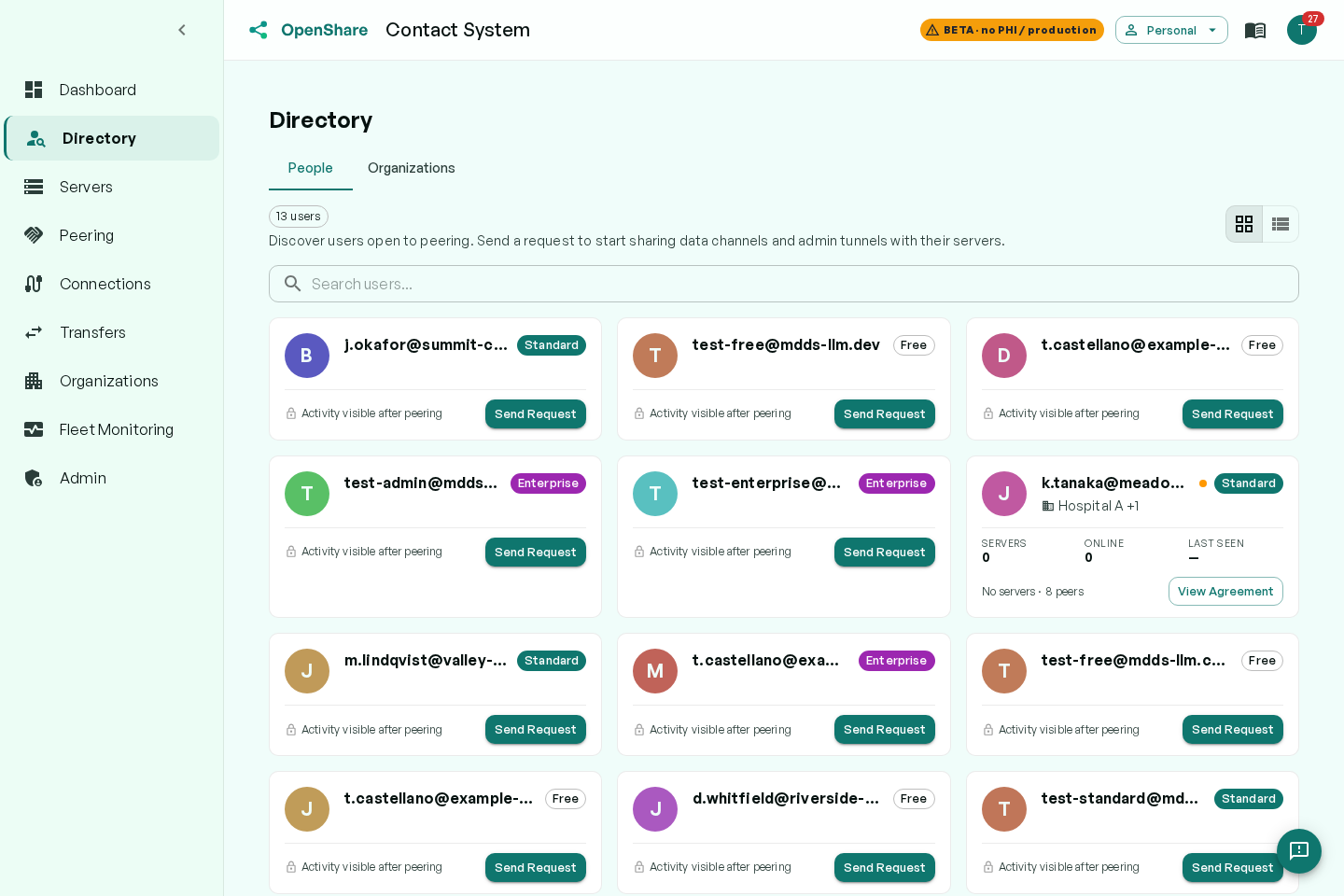This screenshot has height=896, width=1344.
Task: Switch to the People tab
Action: pos(311,168)
